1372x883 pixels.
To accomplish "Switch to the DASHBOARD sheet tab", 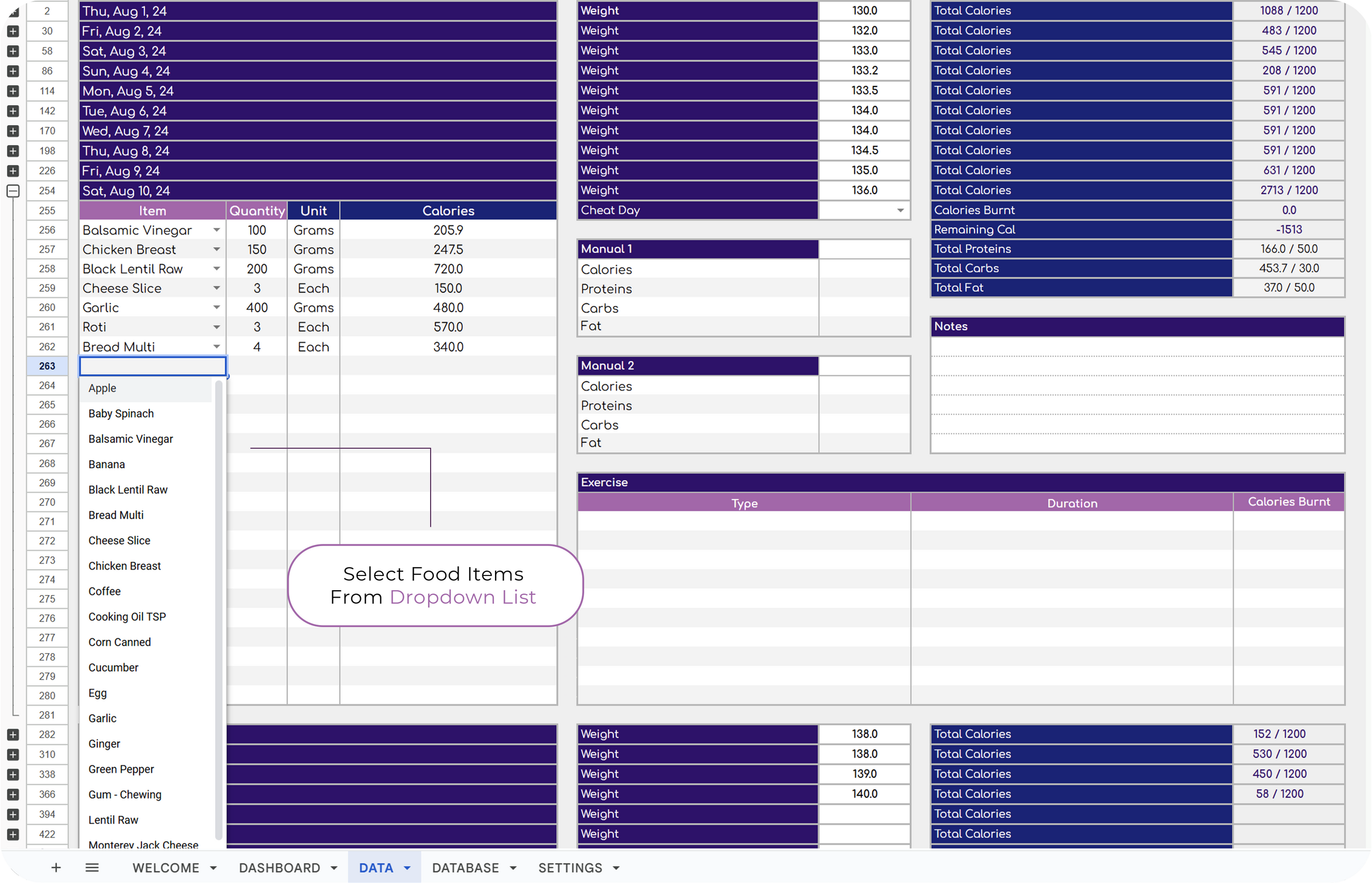I will tap(279, 868).
